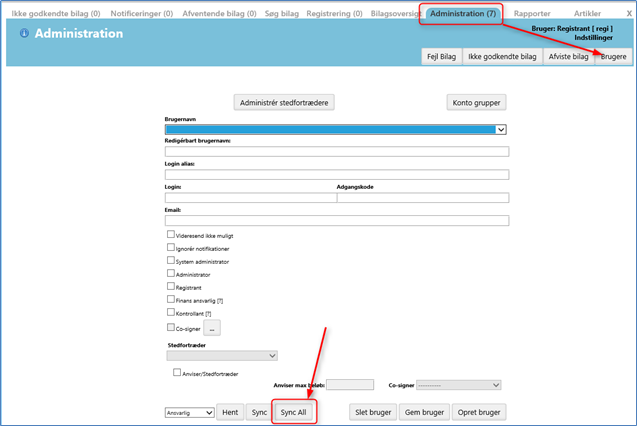
Task: Expand the Co-signer selection dropdown
Action: [x=457, y=384]
